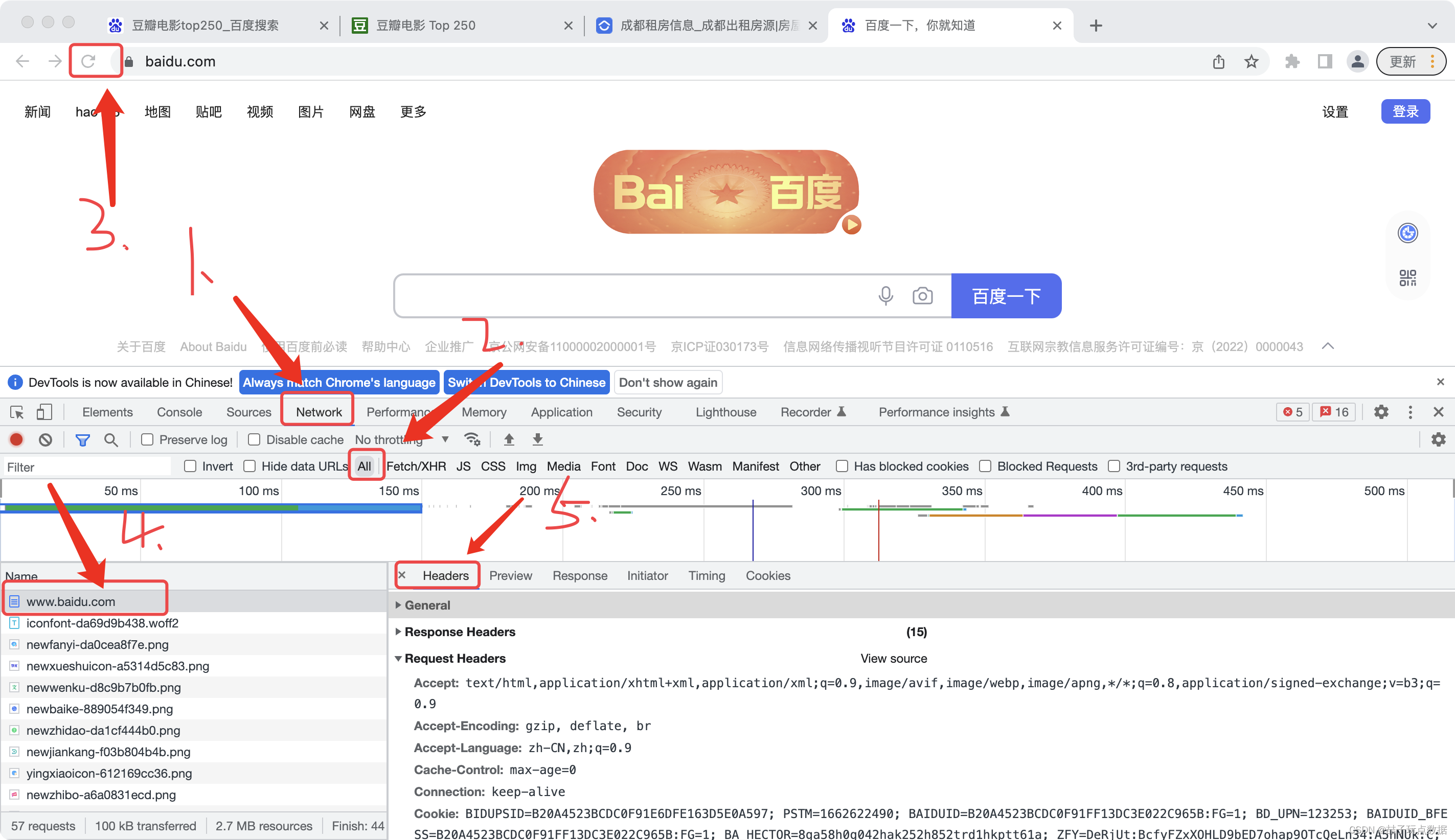Enable the Preserve log checkbox
The width and height of the screenshot is (1455, 840).
tap(148, 439)
